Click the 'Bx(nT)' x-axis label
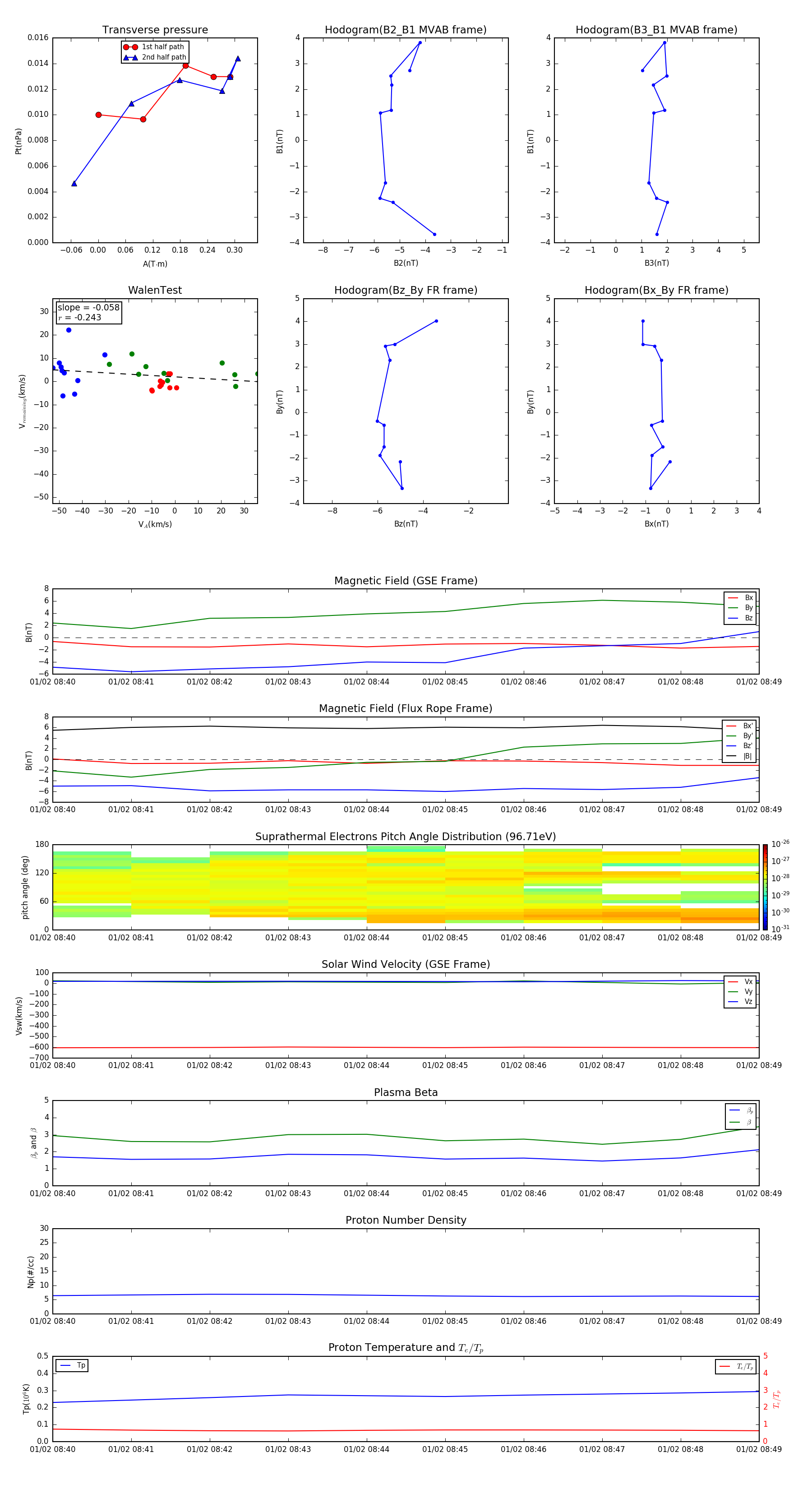This screenshot has height=1489, width=812. 656,524
